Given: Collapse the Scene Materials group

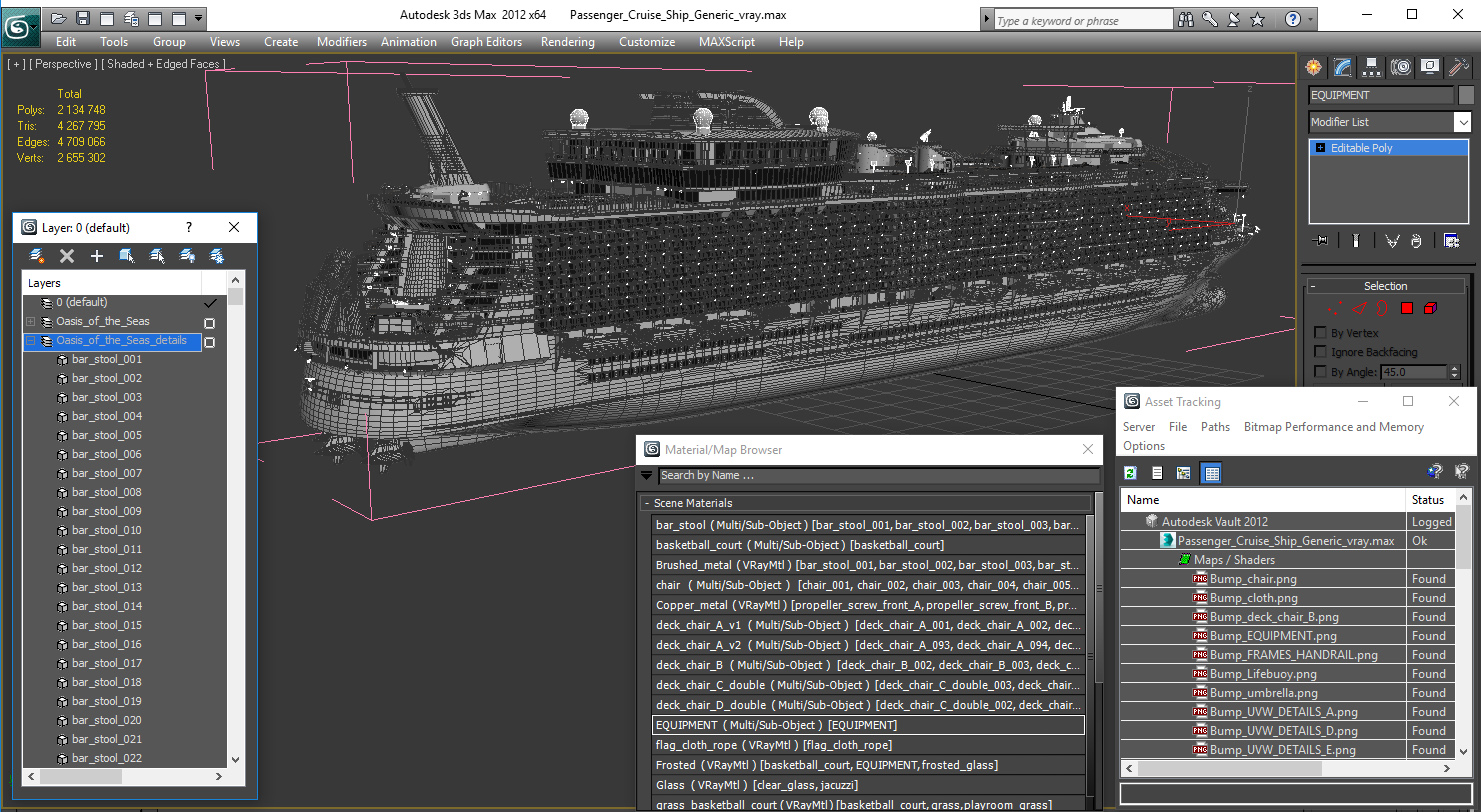Looking at the screenshot, I should point(646,503).
